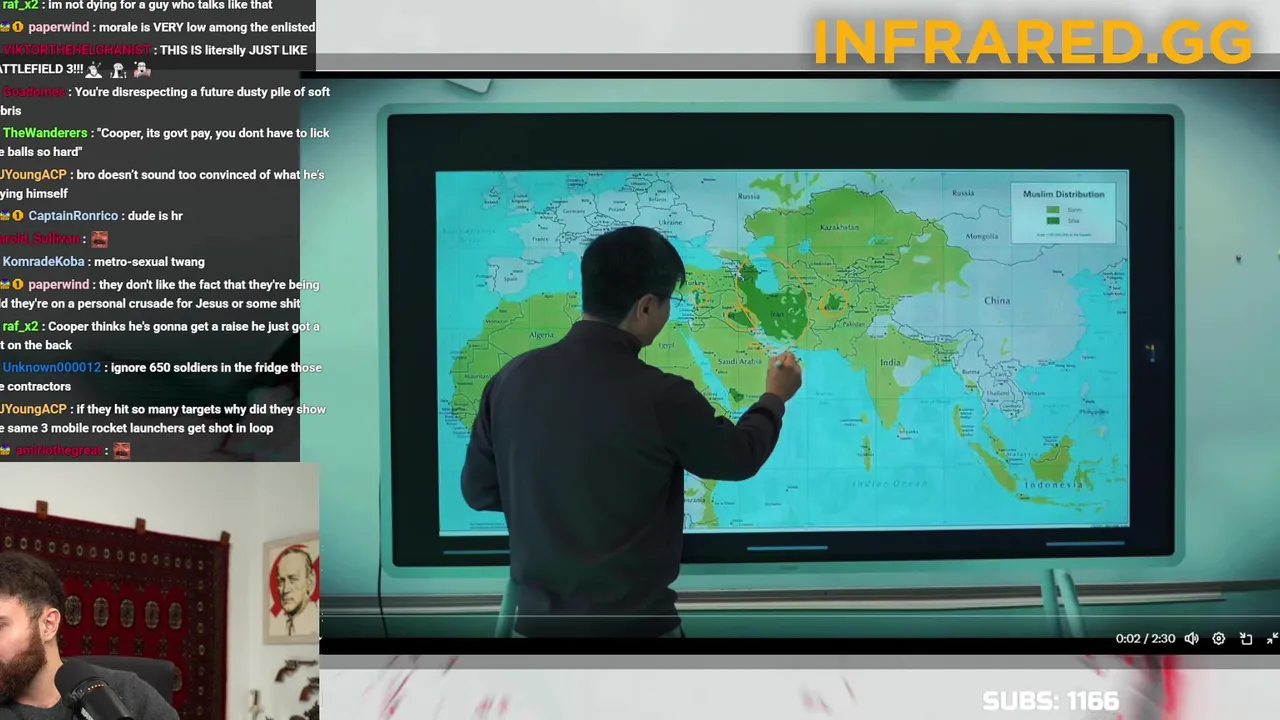Click the Muslim Distribution legend on the map
This screenshot has height=720, width=1280.
[1063, 213]
